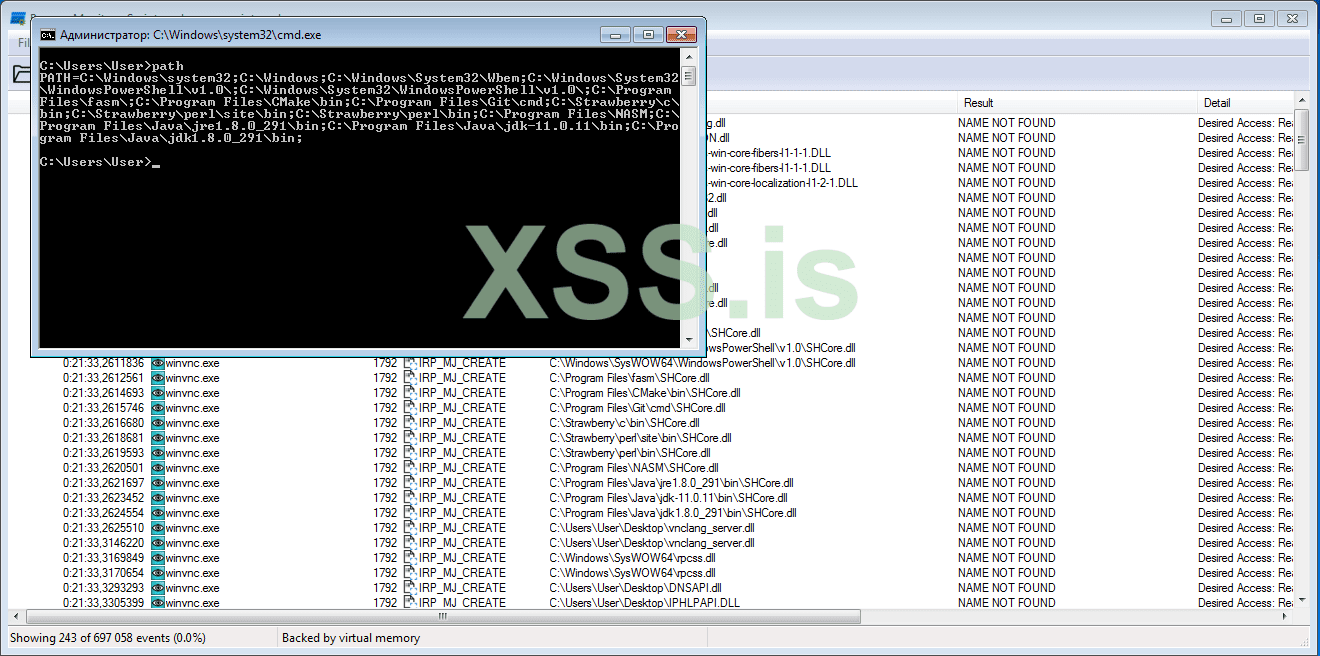Sort events by the Result column header
The height and width of the screenshot is (656, 1320).
pyautogui.click(x=980, y=102)
